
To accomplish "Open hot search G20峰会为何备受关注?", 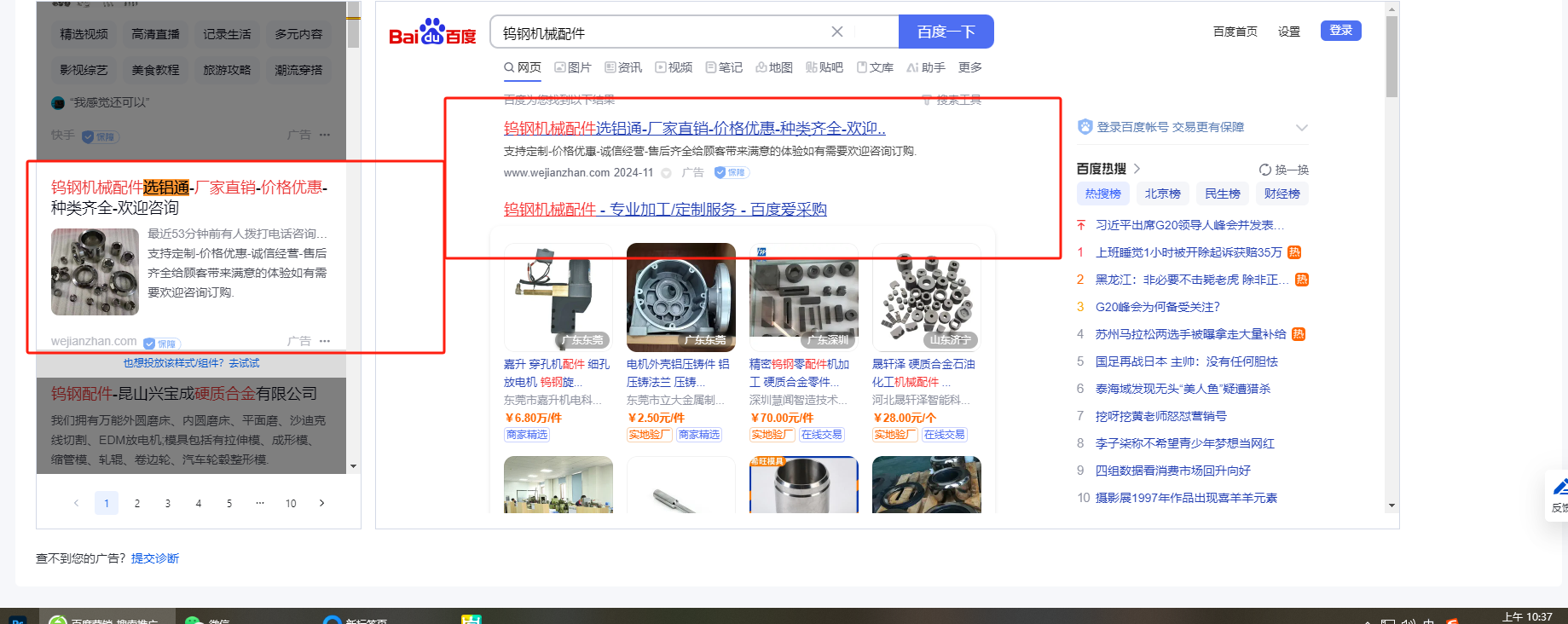I will click(x=1158, y=307).
